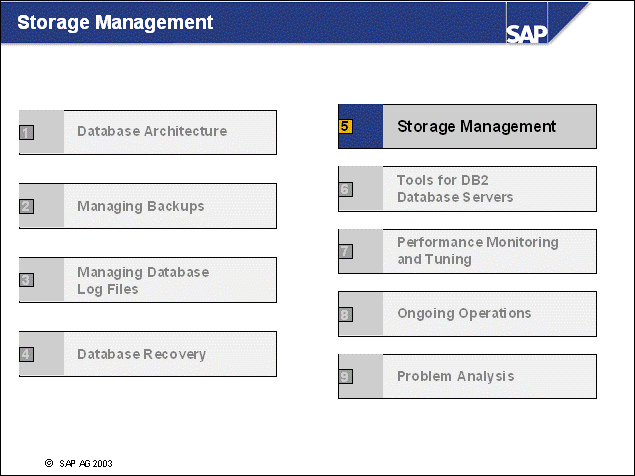Go to the Ongoing Operations chapter
The image size is (635, 476).
point(464,313)
